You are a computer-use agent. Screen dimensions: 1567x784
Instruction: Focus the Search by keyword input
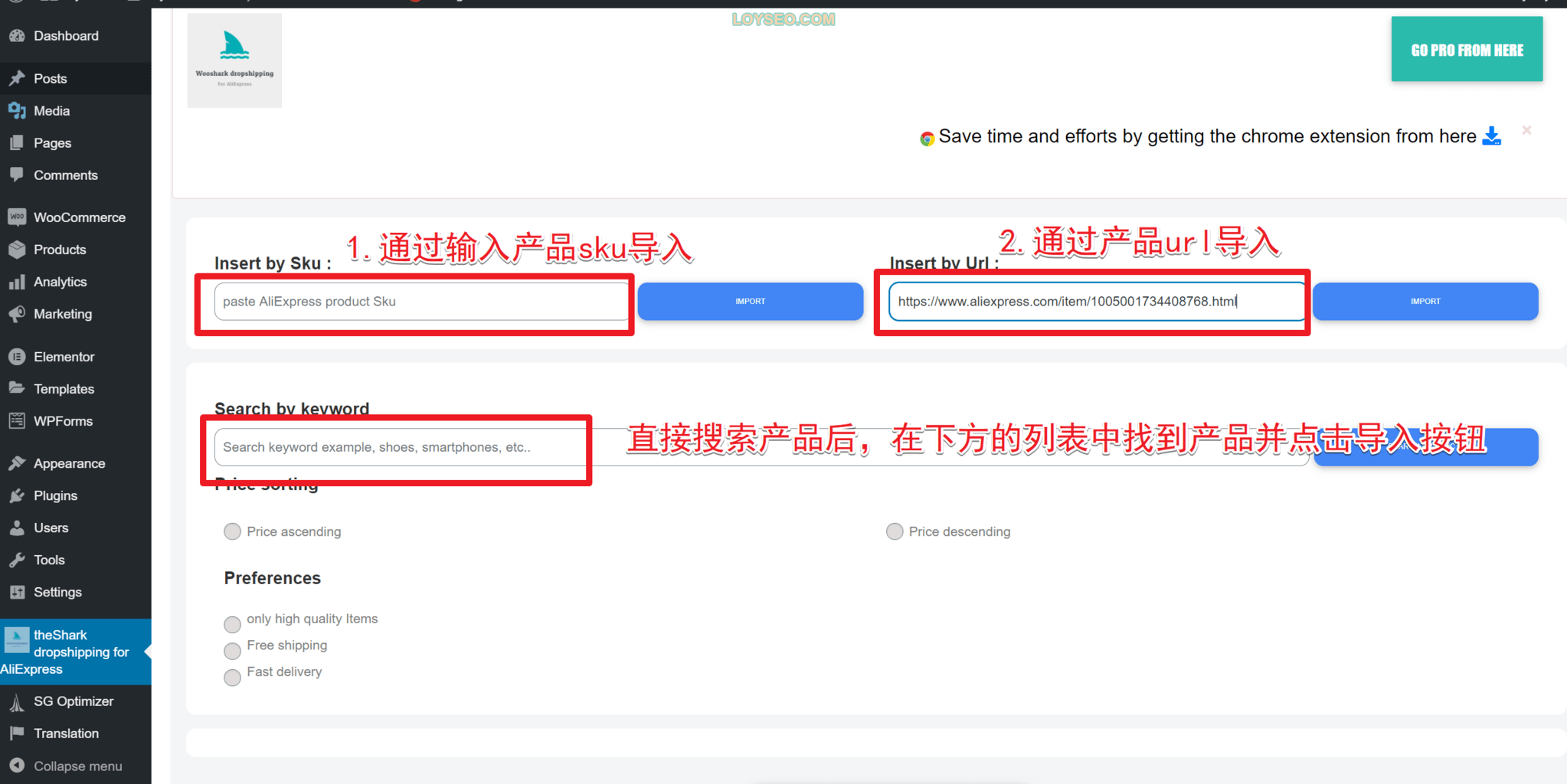coord(761,447)
